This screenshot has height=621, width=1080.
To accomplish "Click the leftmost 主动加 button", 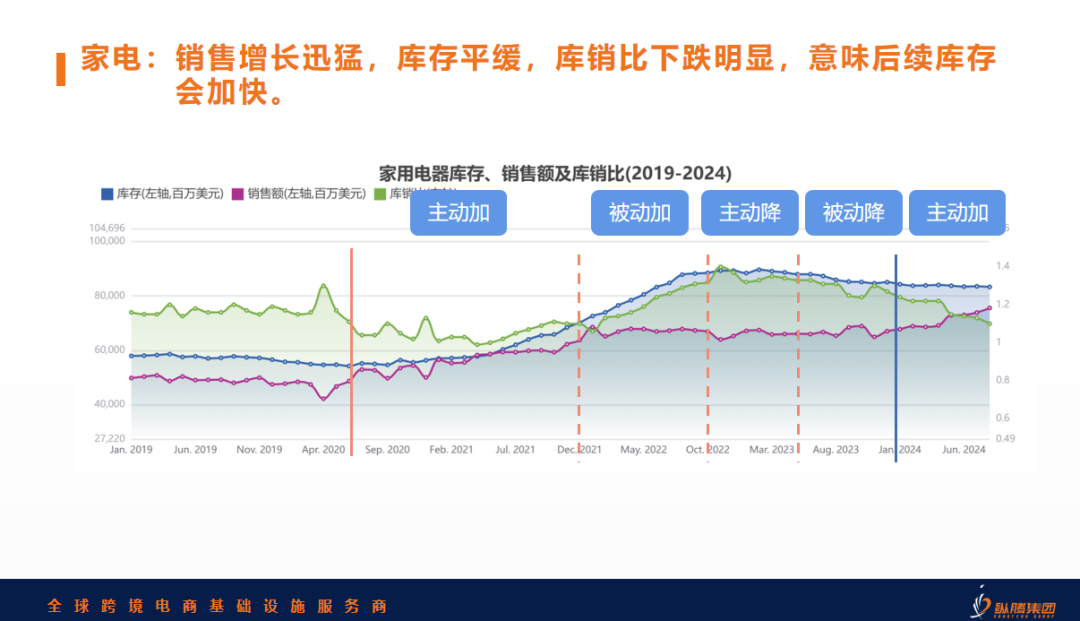I will [x=458, y=212].
